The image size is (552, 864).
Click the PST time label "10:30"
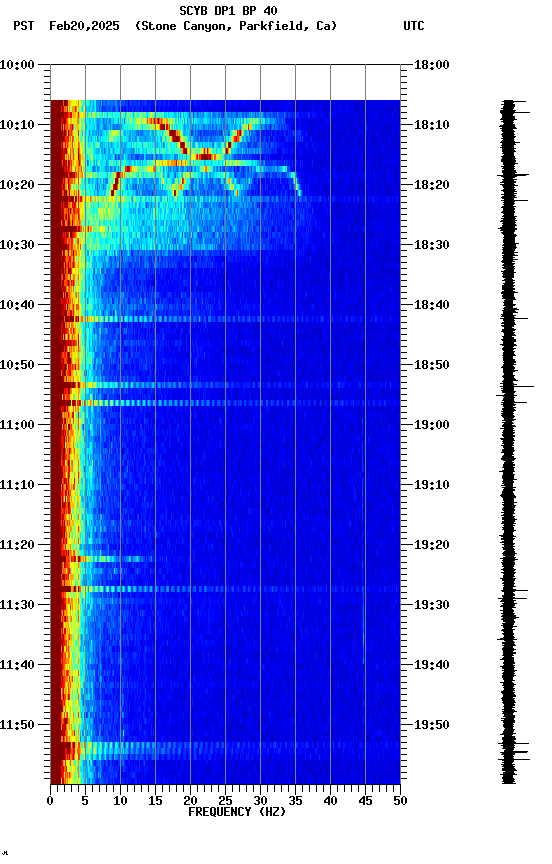pos(17,245)
